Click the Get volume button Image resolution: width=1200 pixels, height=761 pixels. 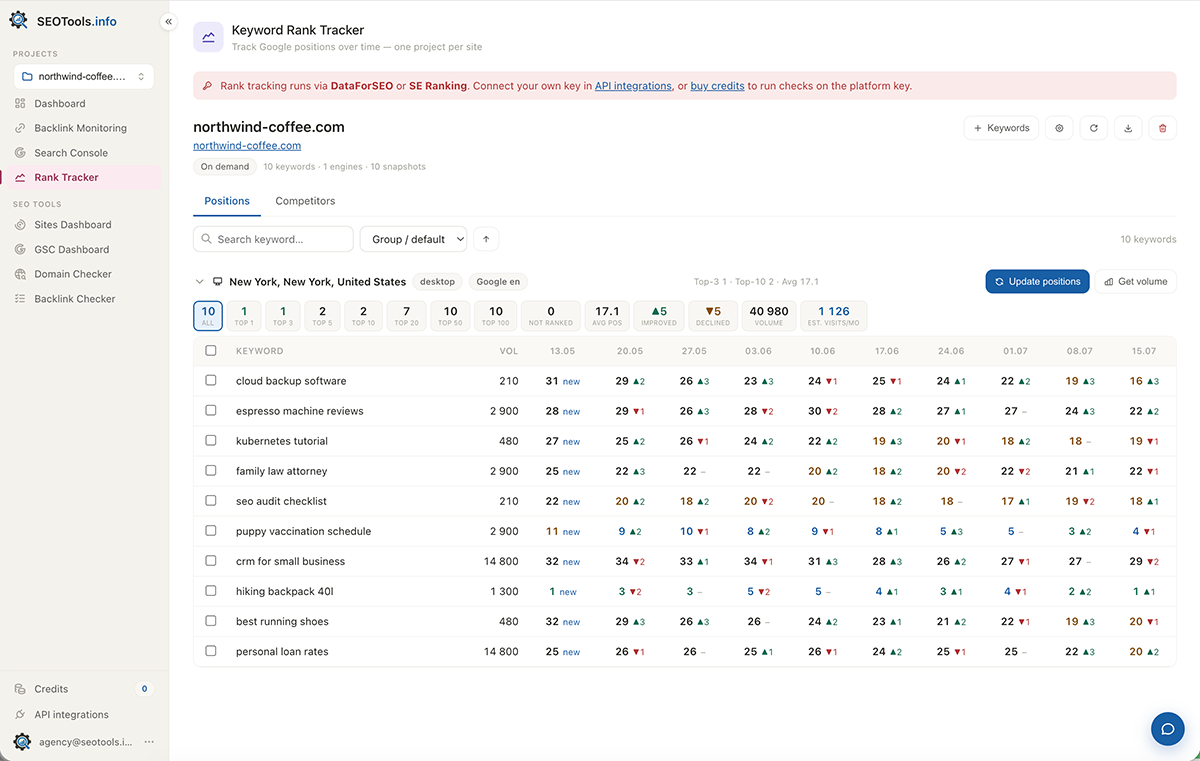click(x=1136, y=282)
